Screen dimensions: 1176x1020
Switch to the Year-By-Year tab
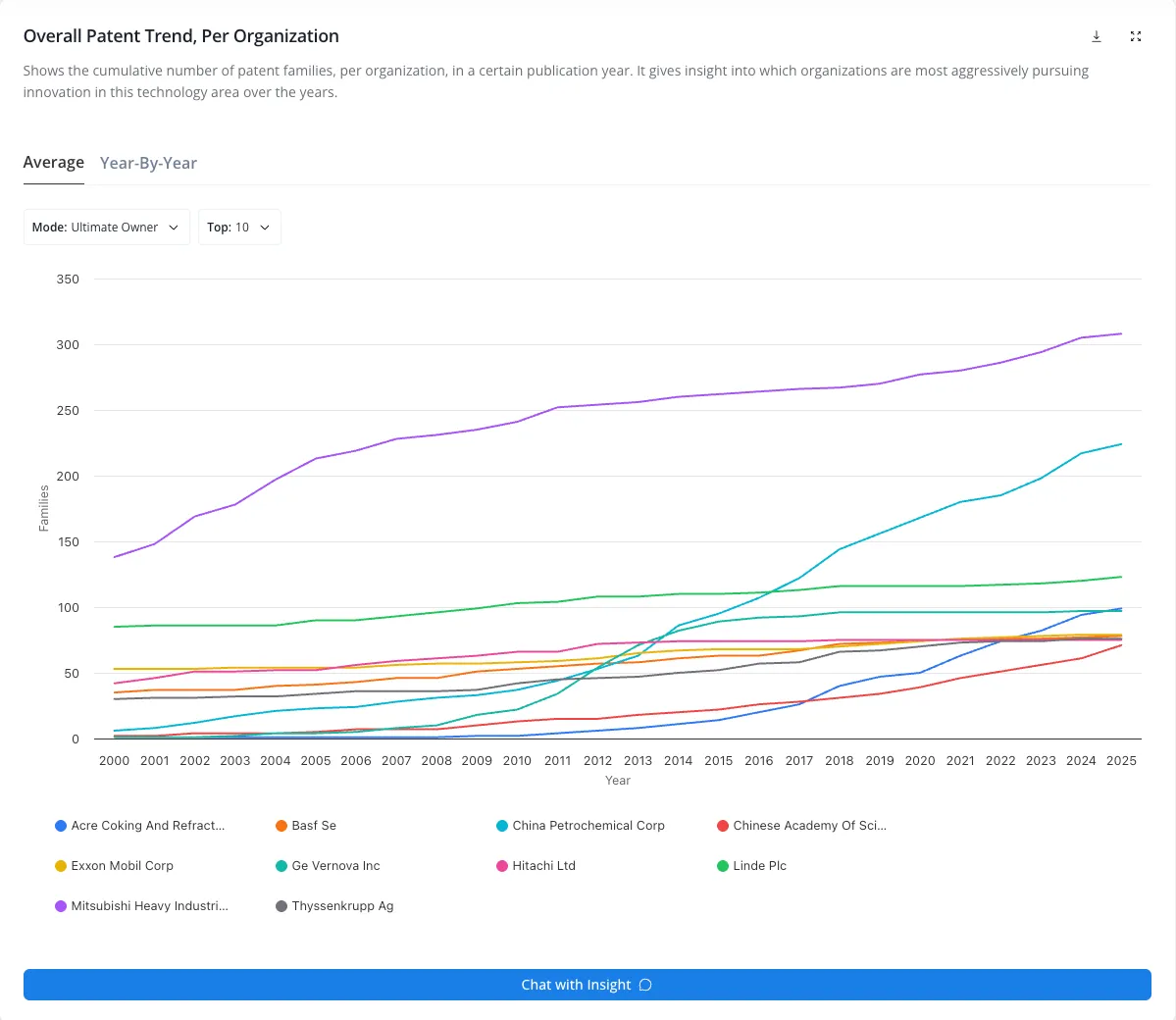point(148,163)
